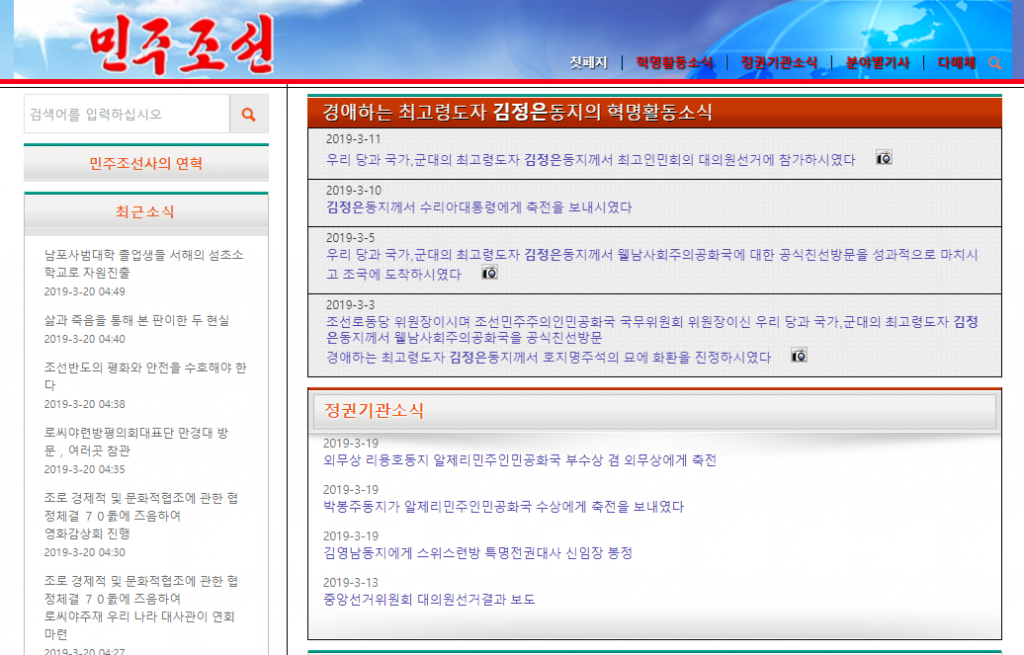Click the 민주조선 logo

pyautogui.click(x=181, y=46)
